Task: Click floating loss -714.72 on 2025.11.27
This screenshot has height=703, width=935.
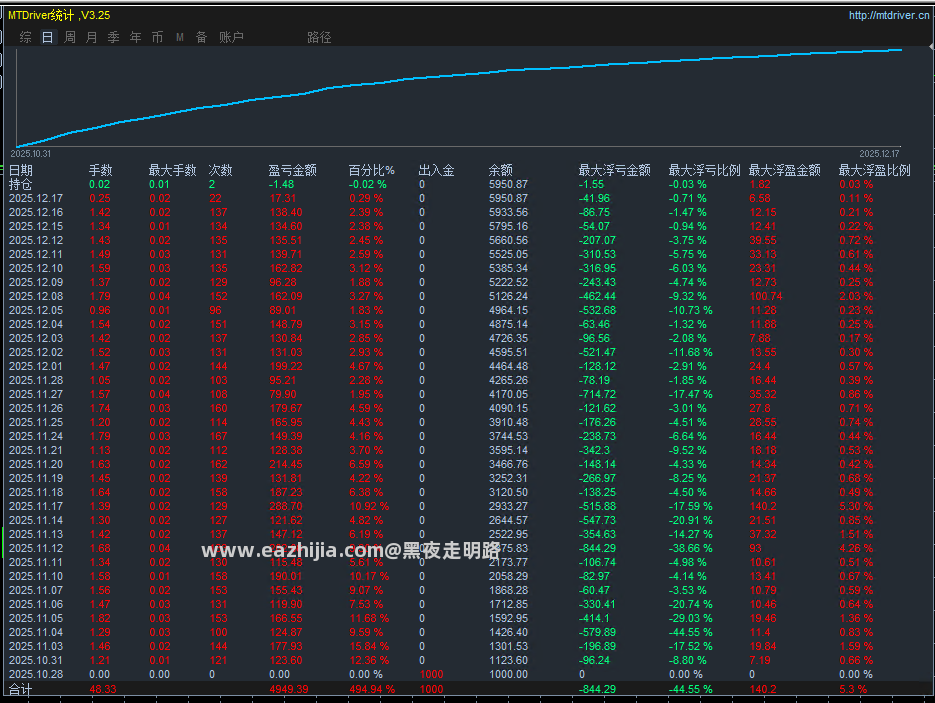Action: [597, 394]
